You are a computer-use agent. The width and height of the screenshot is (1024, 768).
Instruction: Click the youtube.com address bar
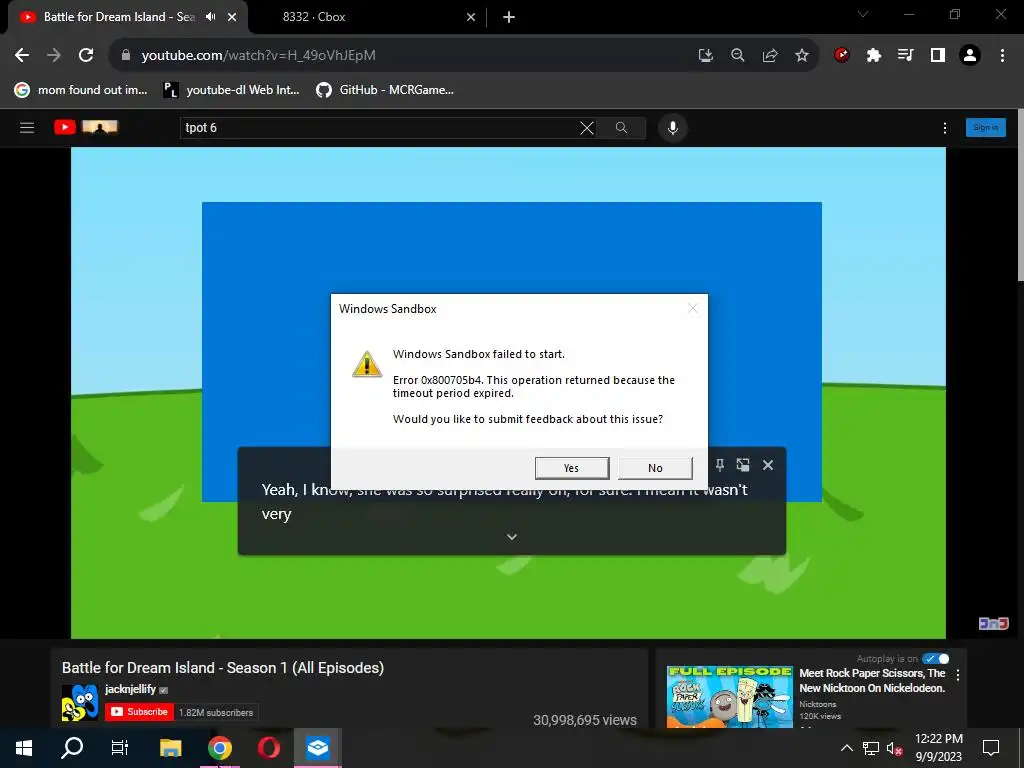coord(405,56)
